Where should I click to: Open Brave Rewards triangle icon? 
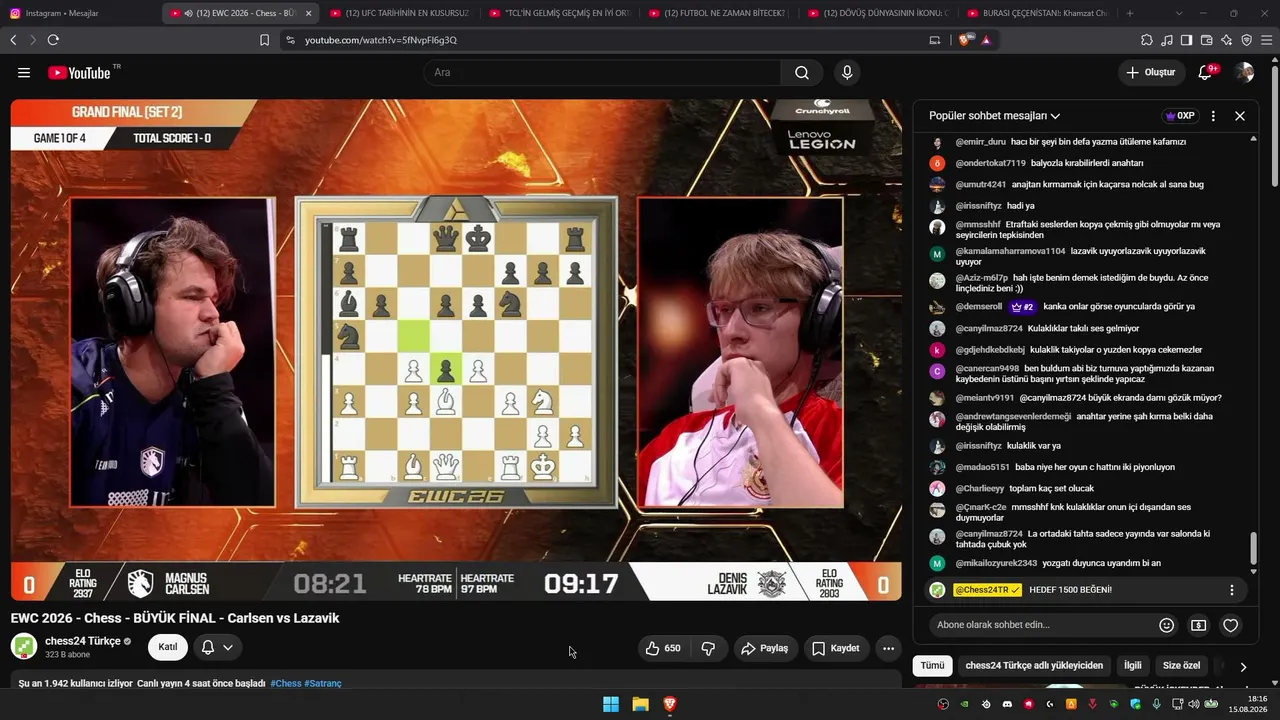click(986, 40)
